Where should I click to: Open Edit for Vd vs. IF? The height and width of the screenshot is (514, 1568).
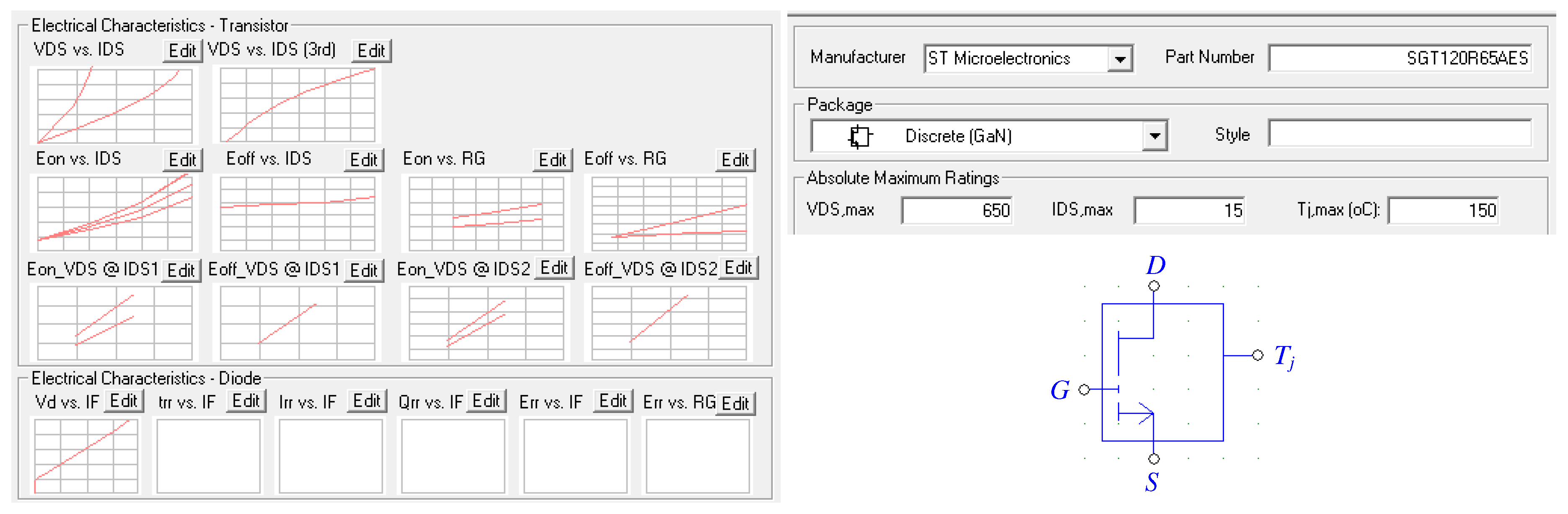124,401
